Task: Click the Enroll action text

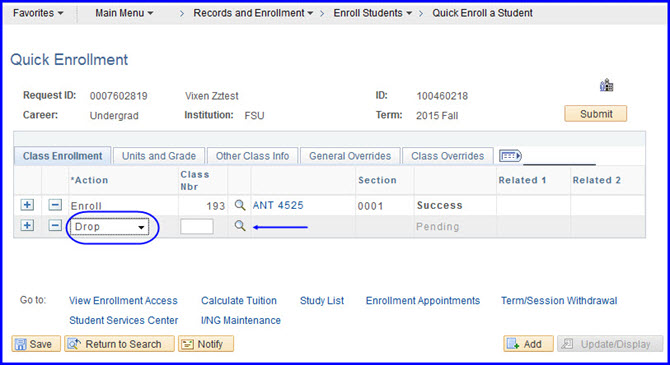Action: pos(86,206)
